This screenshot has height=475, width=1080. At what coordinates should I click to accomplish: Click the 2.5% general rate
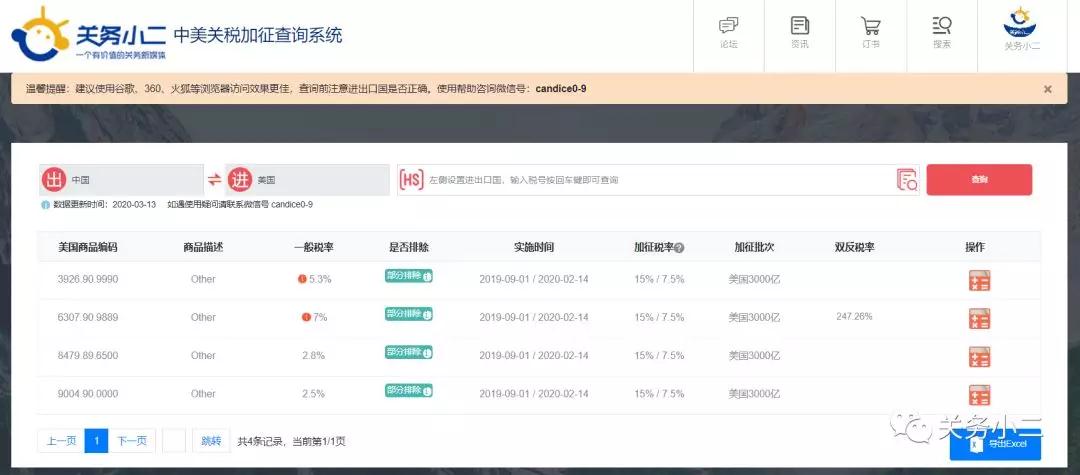coord(313,394)
